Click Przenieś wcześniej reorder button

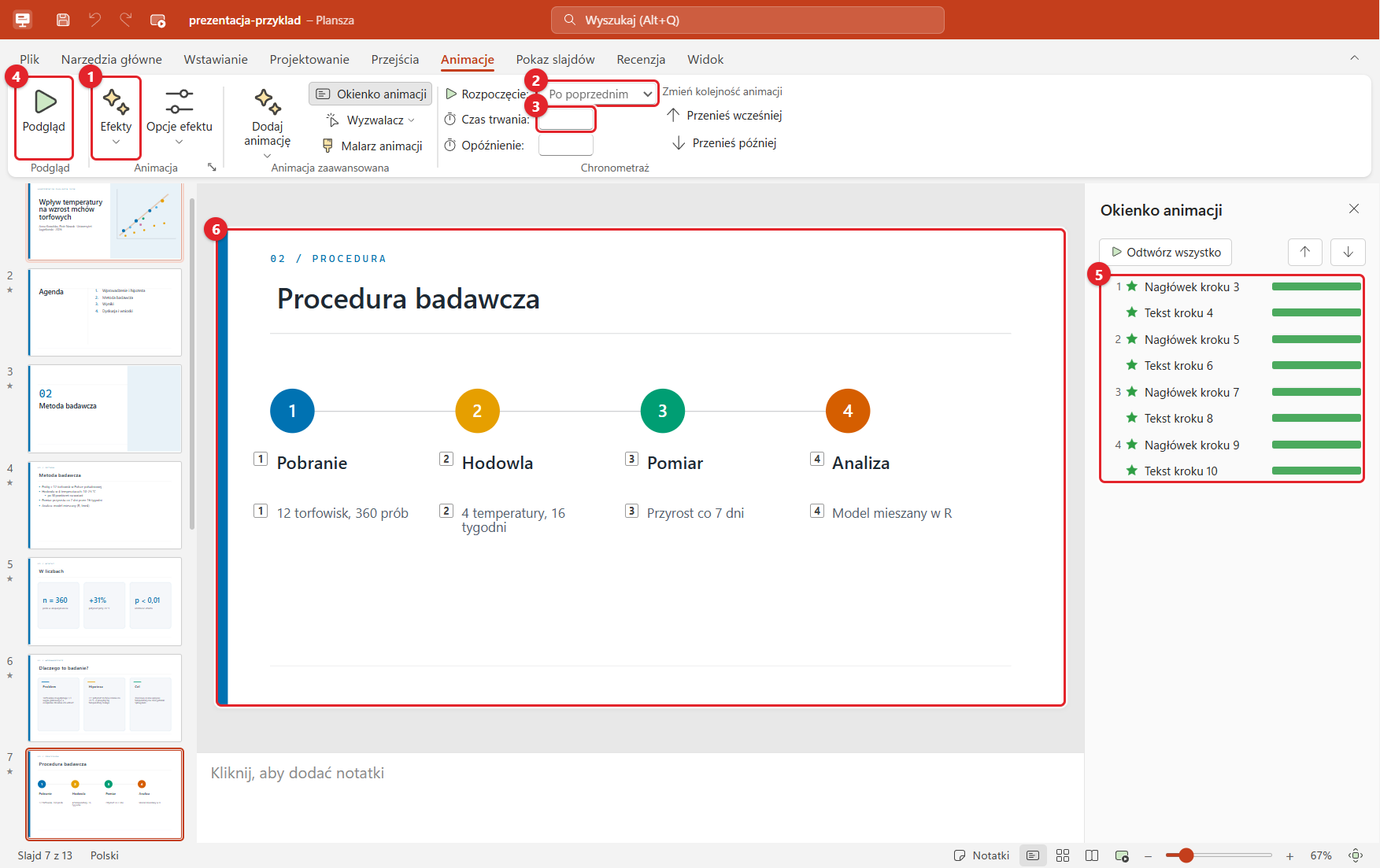point(724,116)
